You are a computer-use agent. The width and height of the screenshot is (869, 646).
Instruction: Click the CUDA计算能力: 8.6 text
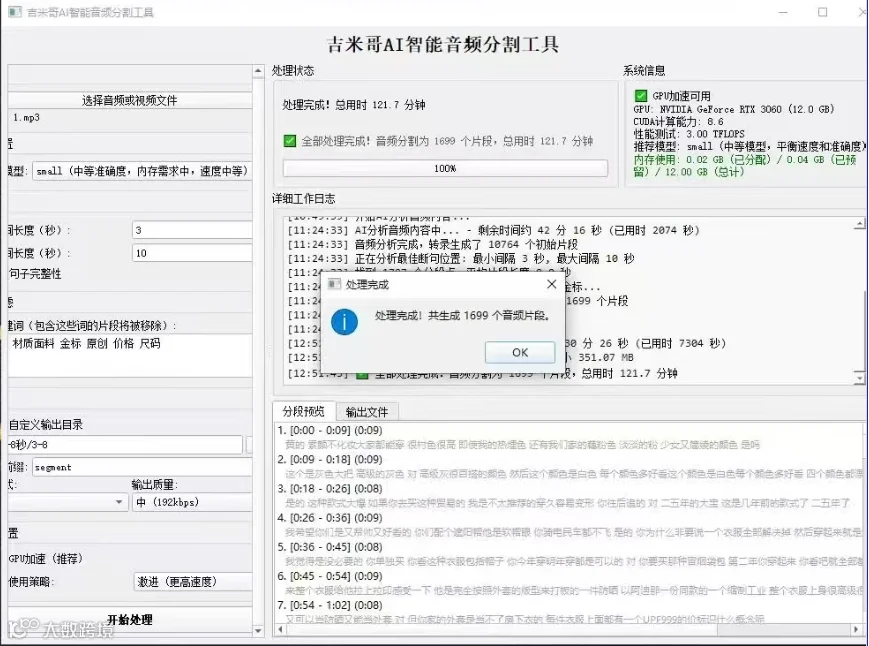pyautogui.click(x=678, y=121)
